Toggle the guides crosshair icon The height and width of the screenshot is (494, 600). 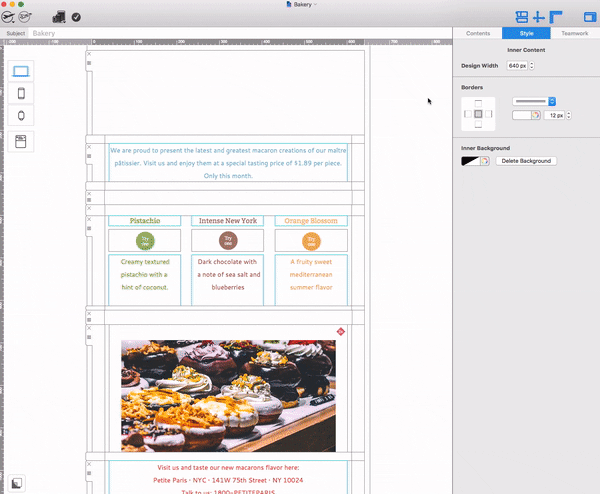538,17
